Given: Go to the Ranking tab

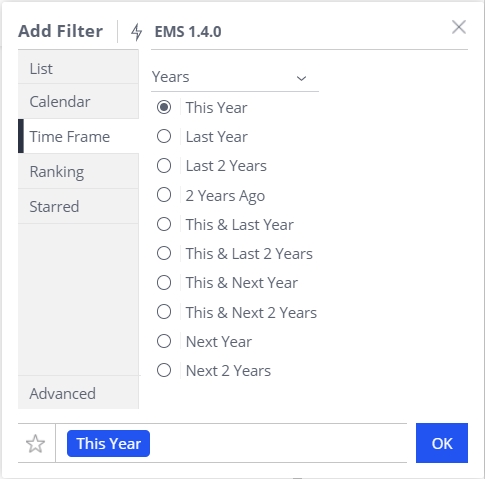Looking at the screenshot, I should pyautogui.click(x=78, y=172).
